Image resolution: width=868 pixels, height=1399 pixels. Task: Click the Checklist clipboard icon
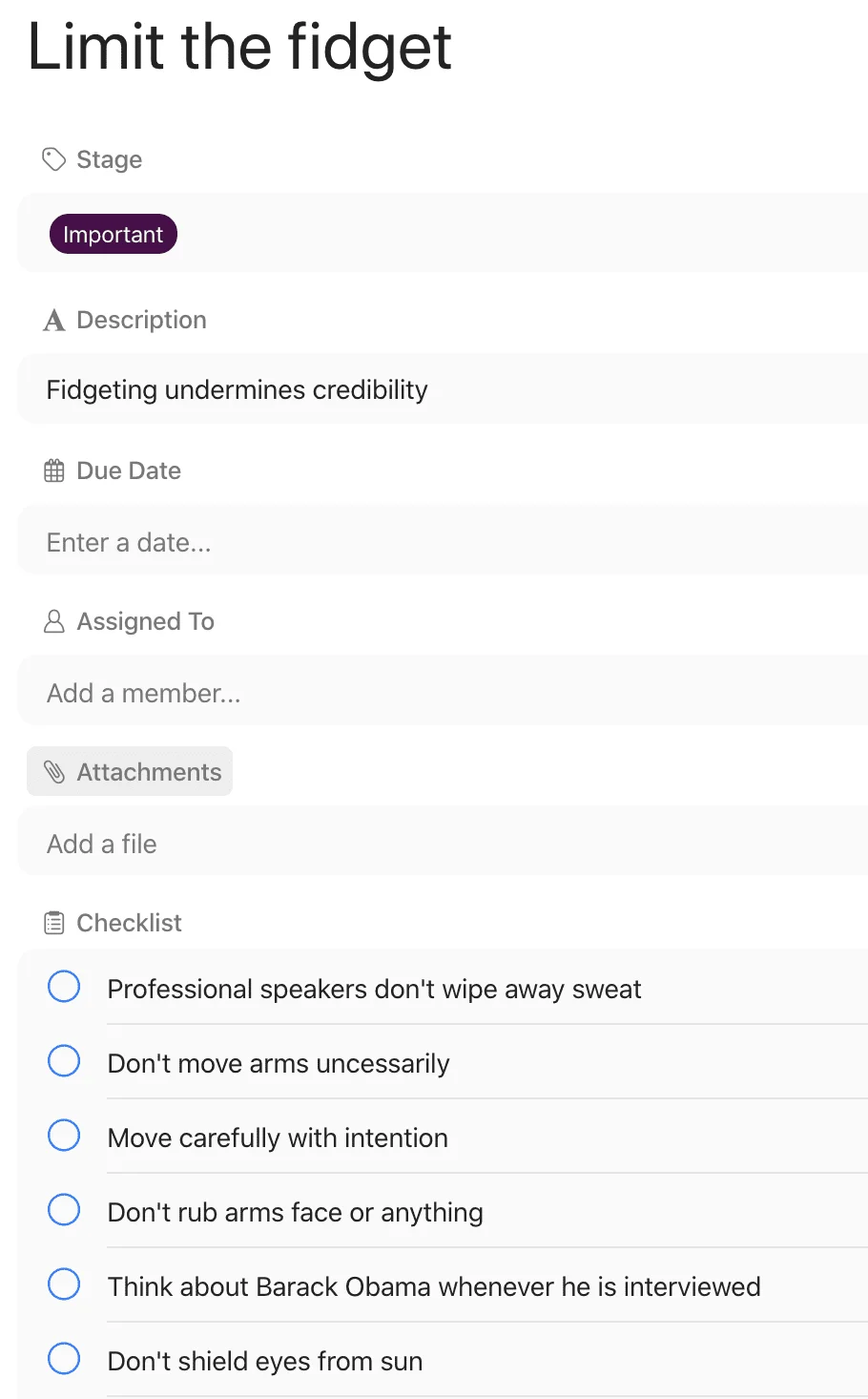pos(54,923)
